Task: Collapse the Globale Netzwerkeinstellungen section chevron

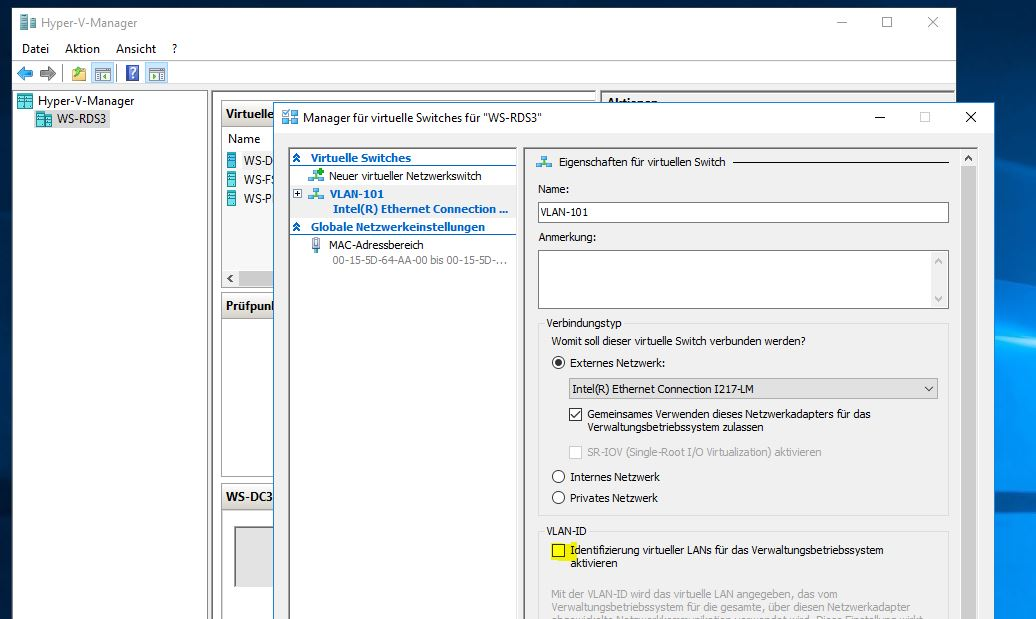Action: pos(297,227)
